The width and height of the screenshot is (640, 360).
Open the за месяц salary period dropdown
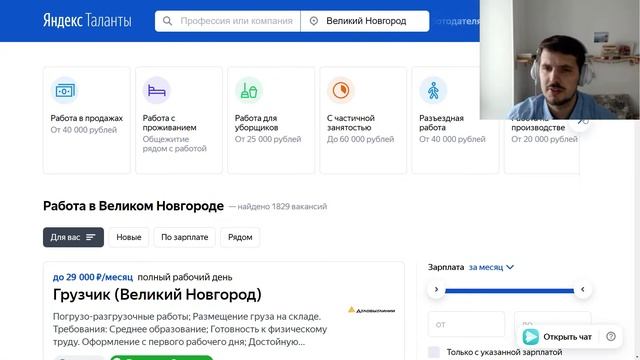[x=491, y=267]
